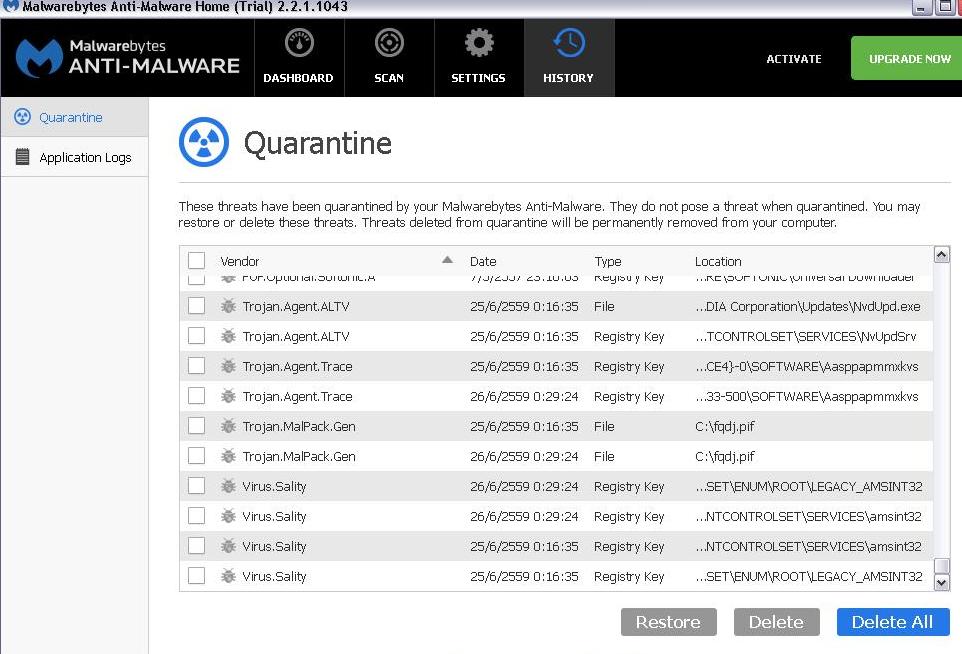This screenshot has height=654, width=962.
Task: Select Quarantine in the sidebar
Action: coord(74,117)
